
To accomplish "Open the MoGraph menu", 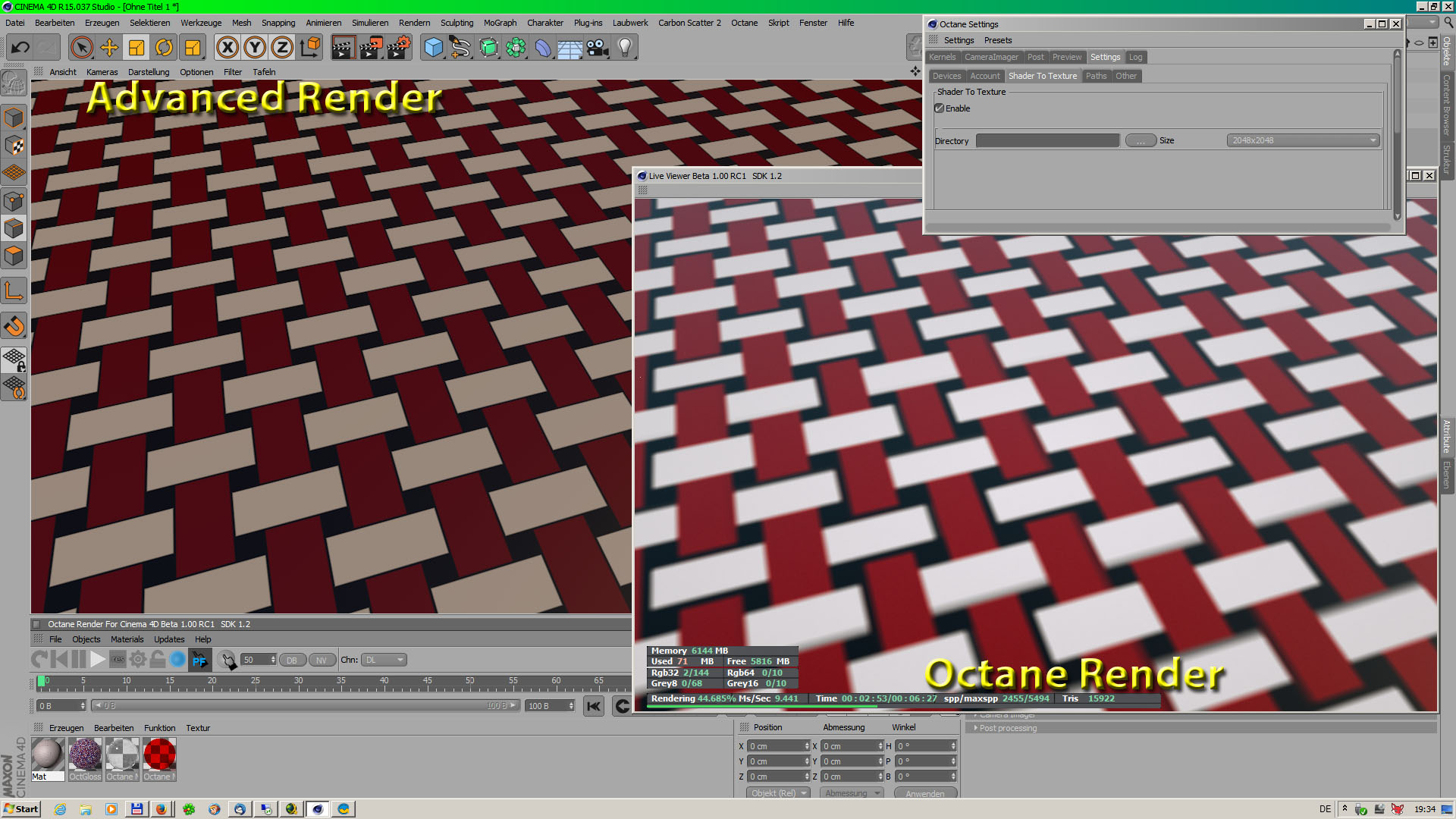I will click(x=500, y=23).
